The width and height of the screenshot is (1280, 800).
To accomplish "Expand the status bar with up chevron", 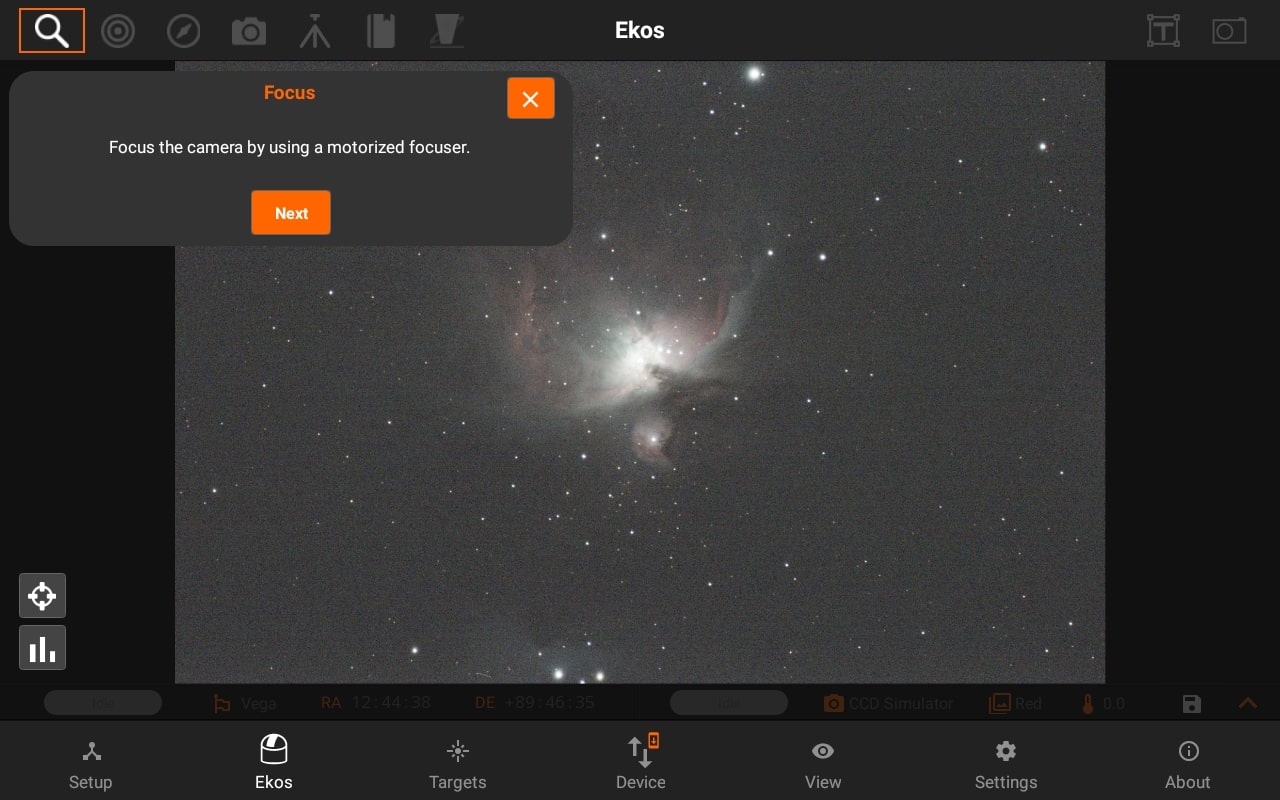I will [1248, 703].
